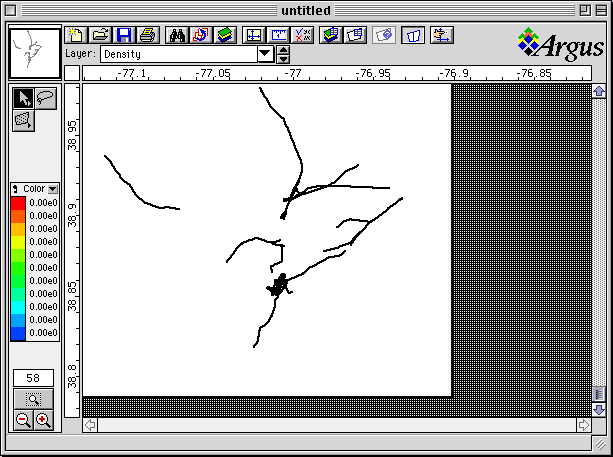Click the hand with blue arrows icon
613x457 pixels.
pos(442,35)
